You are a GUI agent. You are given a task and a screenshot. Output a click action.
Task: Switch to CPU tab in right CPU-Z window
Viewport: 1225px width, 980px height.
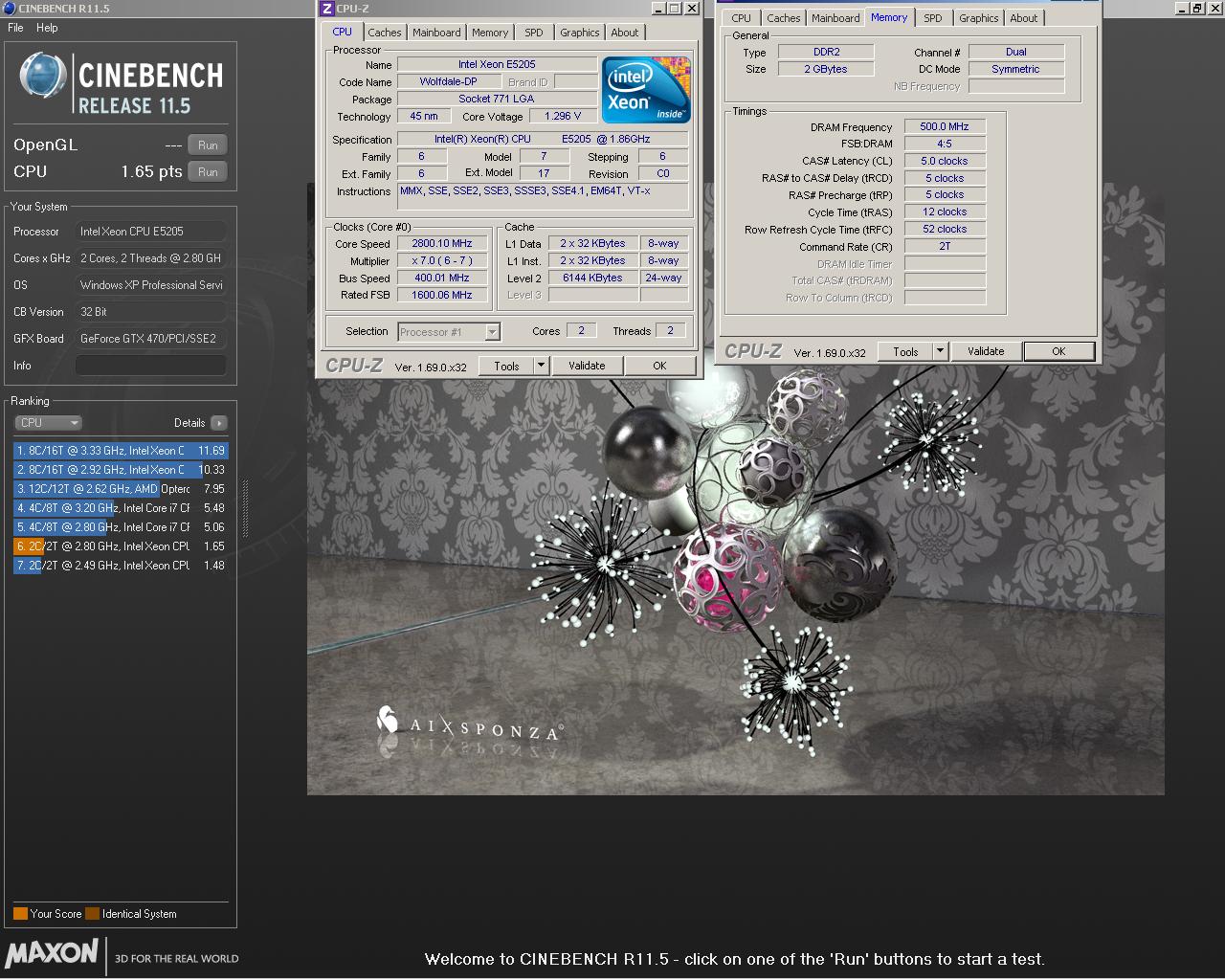point(742,18)
